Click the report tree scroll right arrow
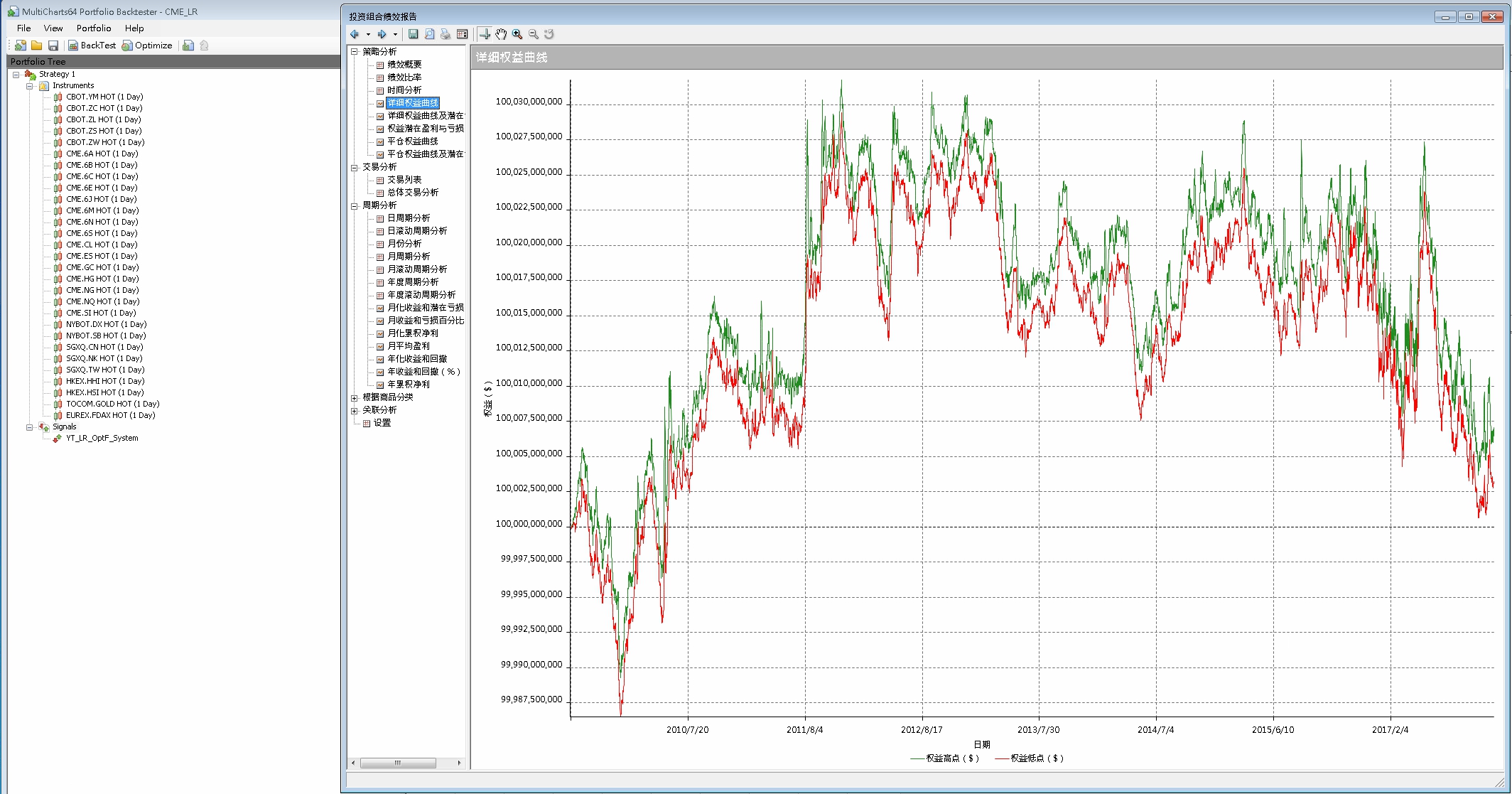The width and height of the screenshot is (1512, 794). point(459,763)
